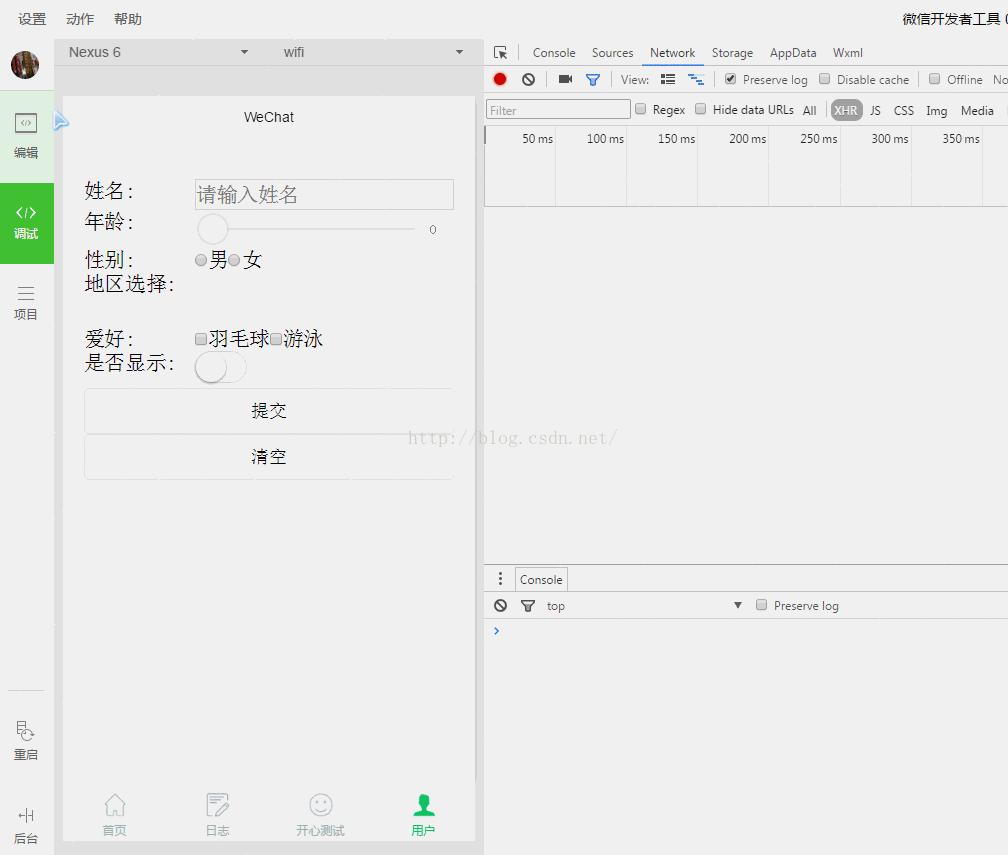1008x855 pixels.
Task: Open the 设置 menu
Action: pyautogui.click(x=30, y=18)
